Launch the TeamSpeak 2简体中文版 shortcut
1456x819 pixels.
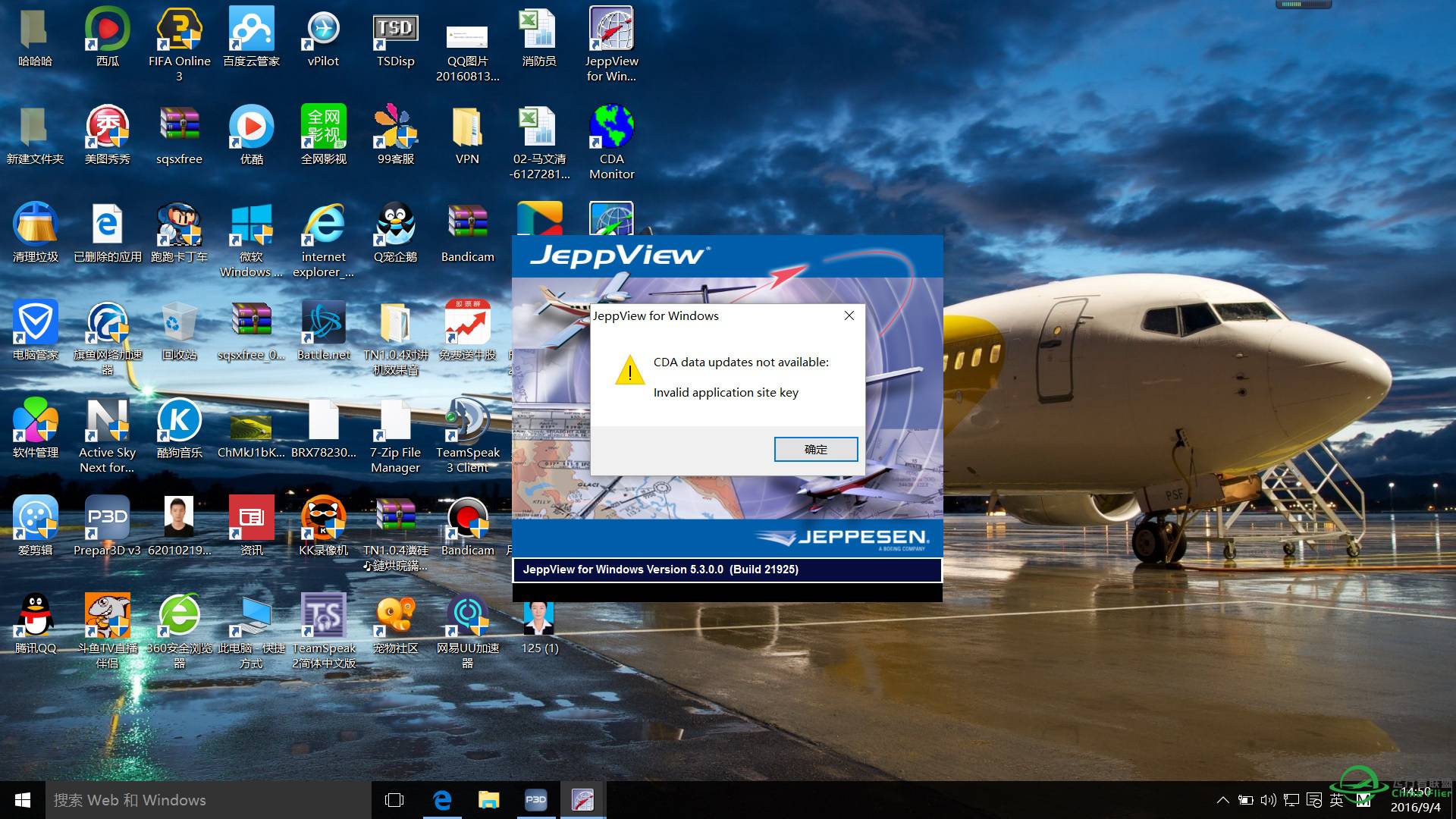(x=323, y=631)
